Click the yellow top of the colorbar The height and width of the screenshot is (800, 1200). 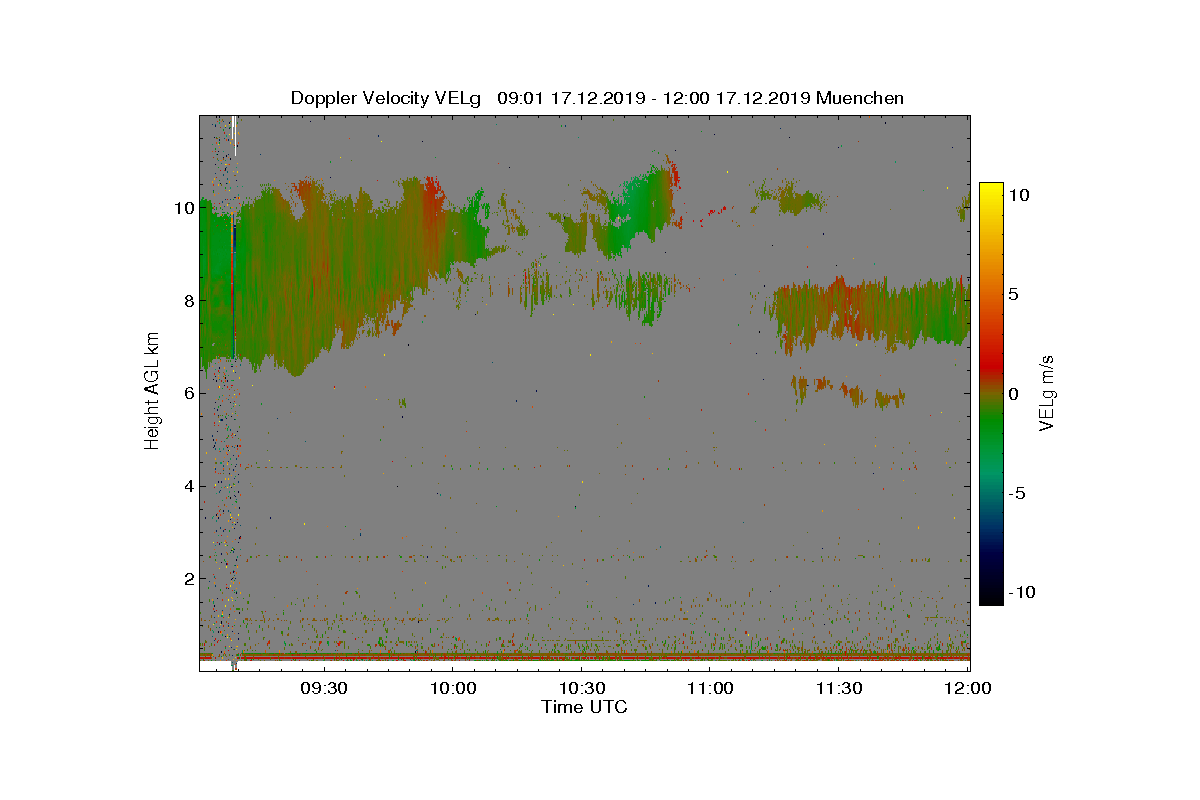click(991, 192)
